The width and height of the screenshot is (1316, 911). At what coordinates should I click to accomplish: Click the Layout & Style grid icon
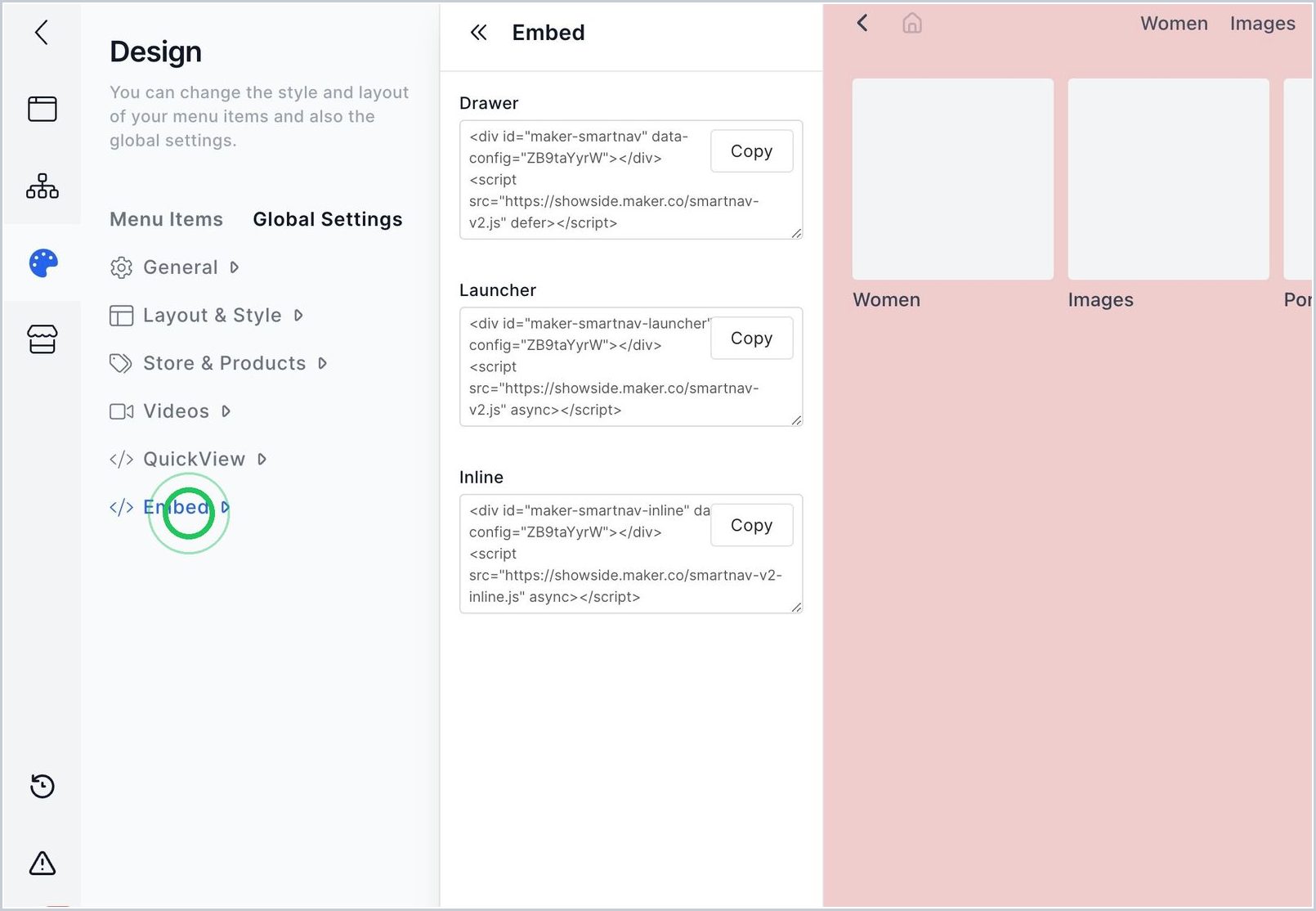tap(121, 316)
